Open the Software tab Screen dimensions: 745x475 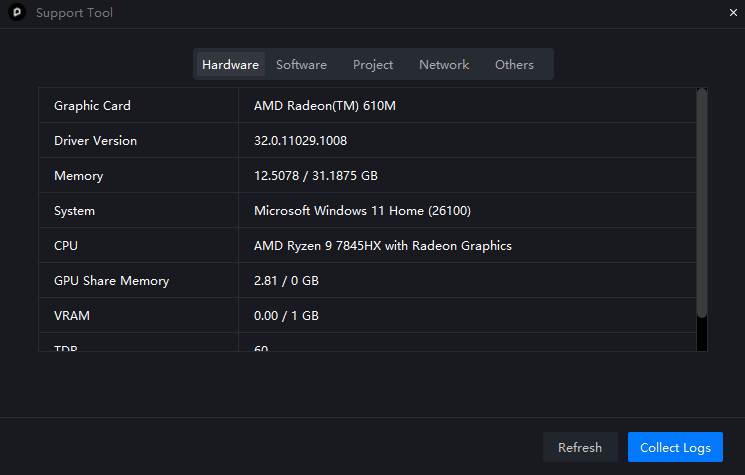tap(301, 65)
